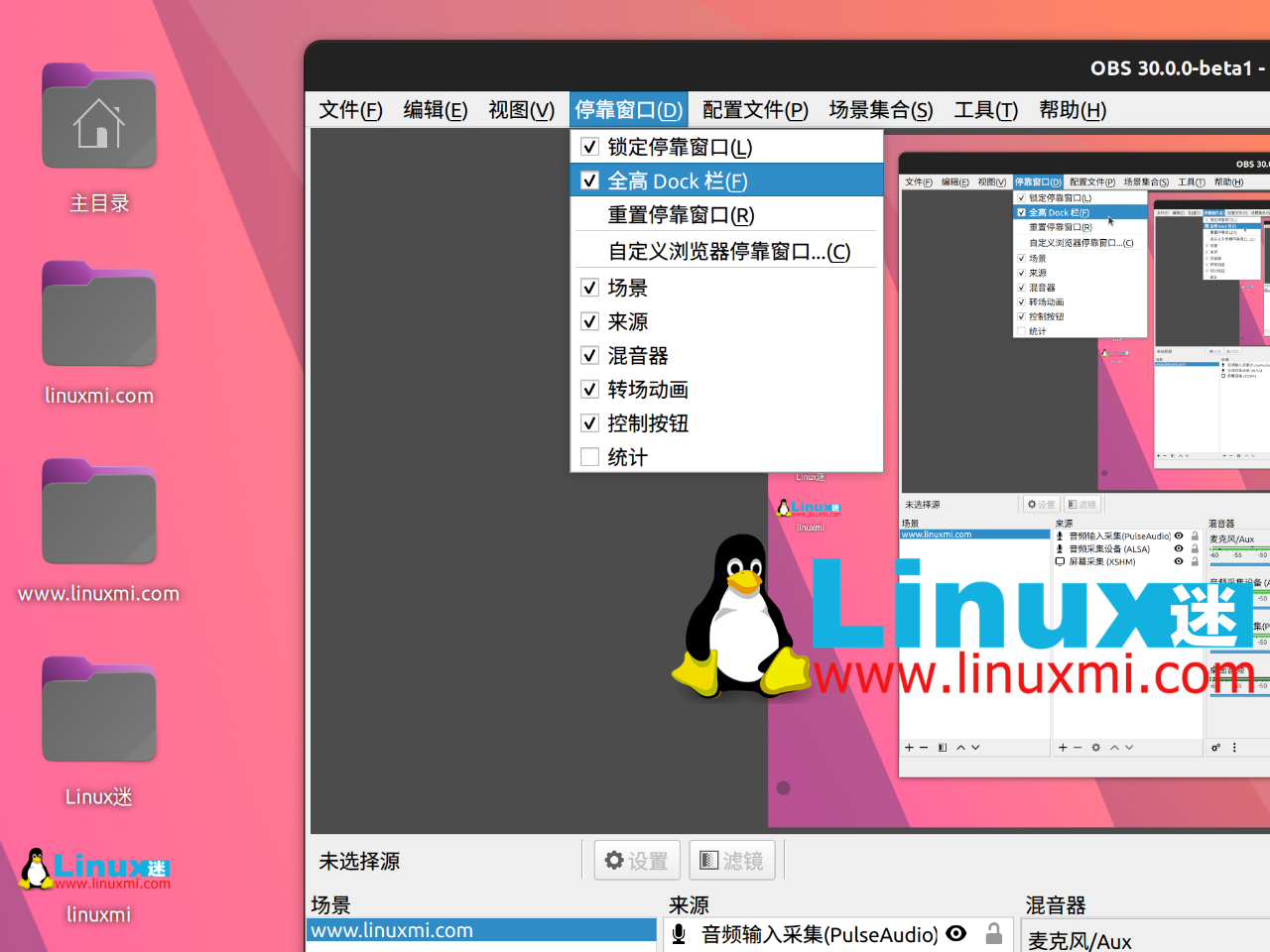Click the 滤镜 filters button
Image resolution: width=1270 pixels, height=952 pixels.
[732, 861]
